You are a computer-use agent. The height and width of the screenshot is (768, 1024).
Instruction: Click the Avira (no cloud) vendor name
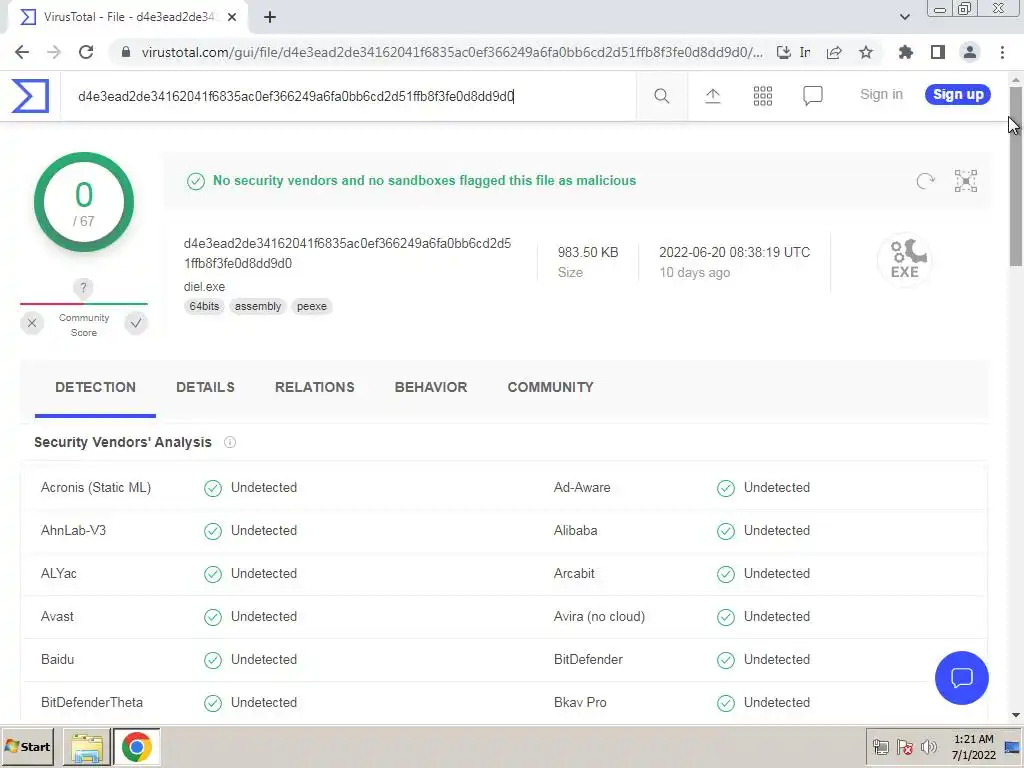point(599,616)
